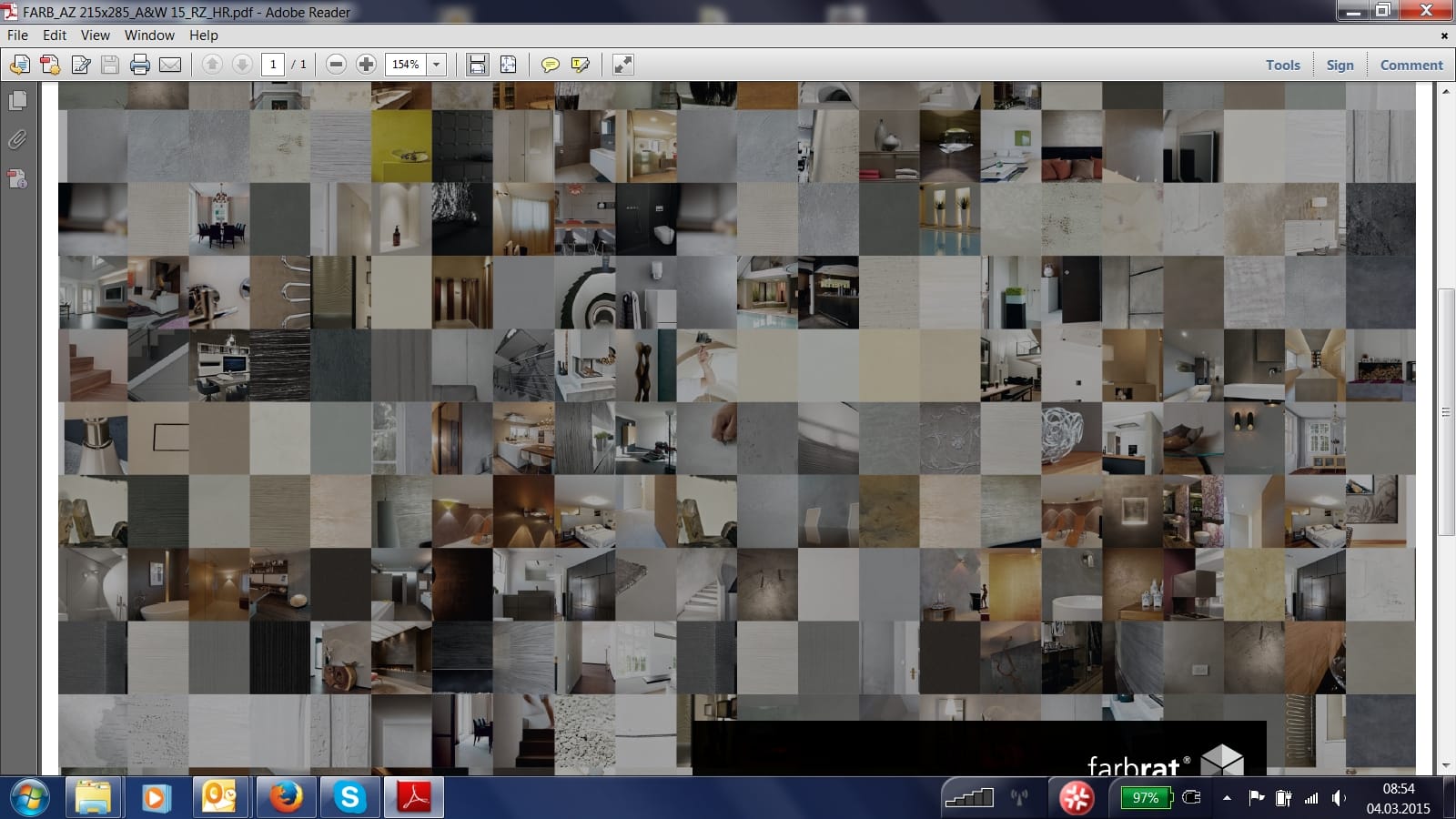Show hidden system tray icons

(x=1227, y=798)
